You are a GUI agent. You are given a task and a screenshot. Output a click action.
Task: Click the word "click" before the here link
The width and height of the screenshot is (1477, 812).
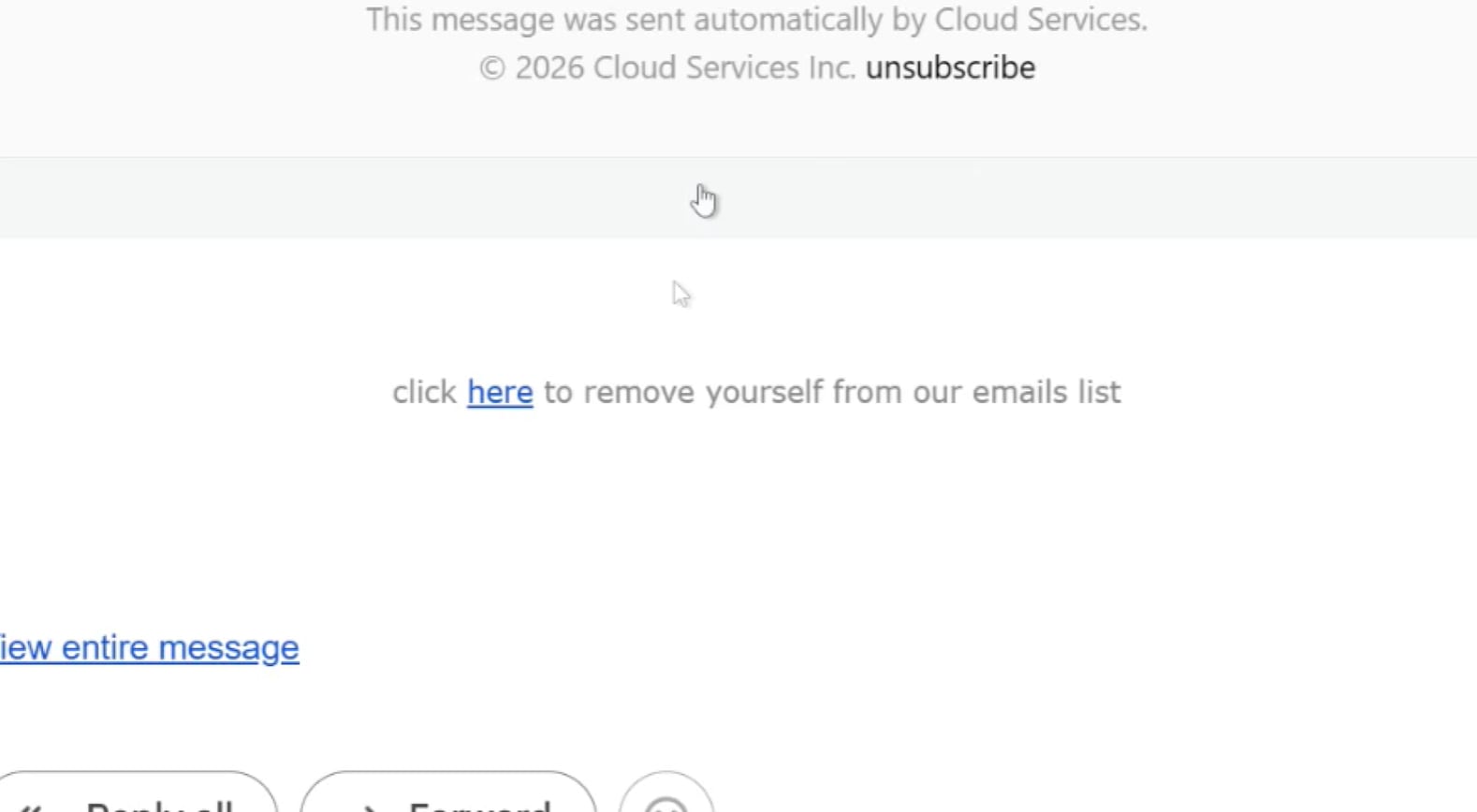click(x=424, y=392)
